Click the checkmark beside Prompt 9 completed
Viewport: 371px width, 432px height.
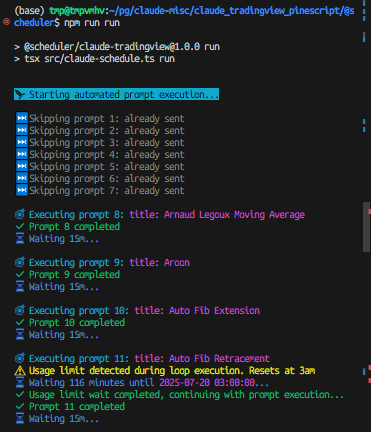(20, 274)
